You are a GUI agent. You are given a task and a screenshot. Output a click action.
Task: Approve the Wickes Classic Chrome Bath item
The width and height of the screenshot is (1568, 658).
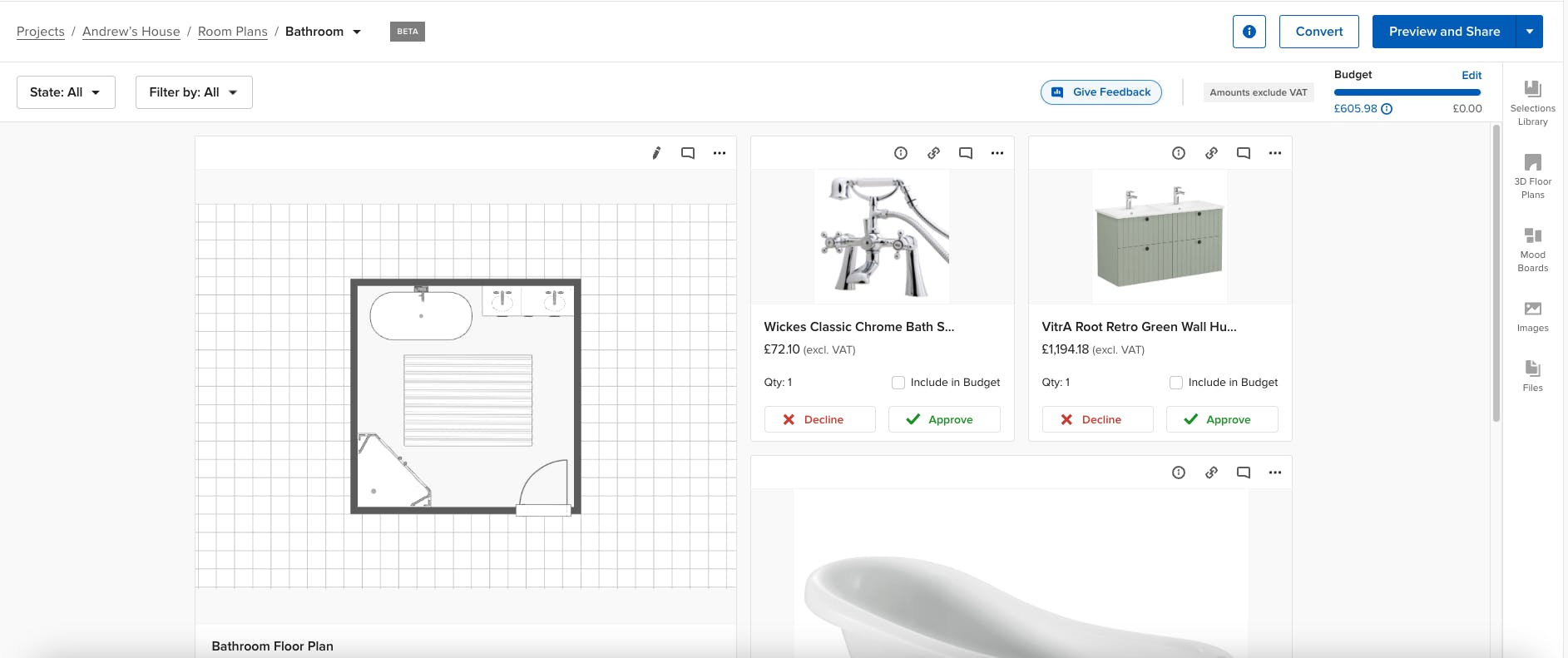[944, 419]
